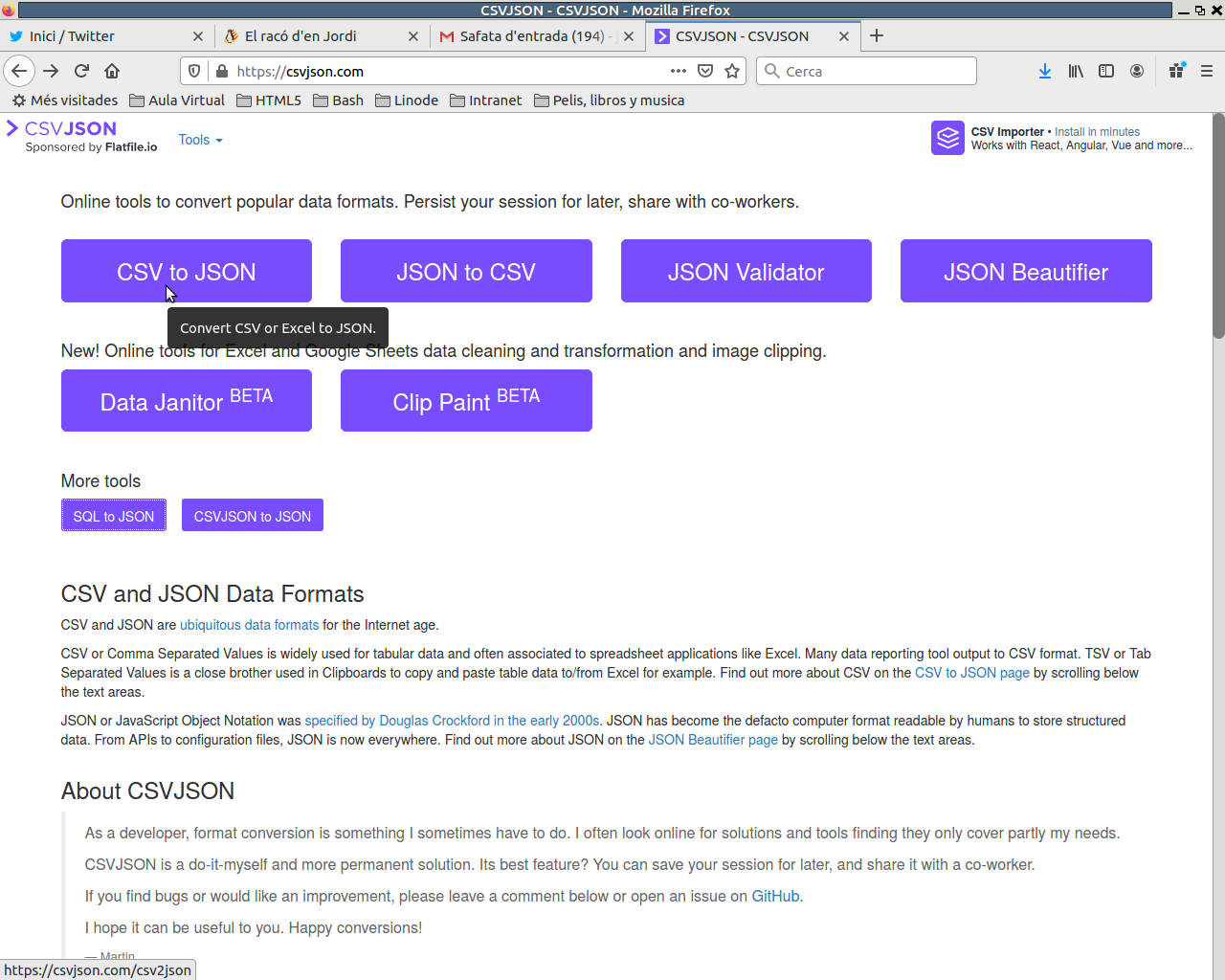
Task: Open the CSV to JSON tool
Action: (x=187, y=271)
